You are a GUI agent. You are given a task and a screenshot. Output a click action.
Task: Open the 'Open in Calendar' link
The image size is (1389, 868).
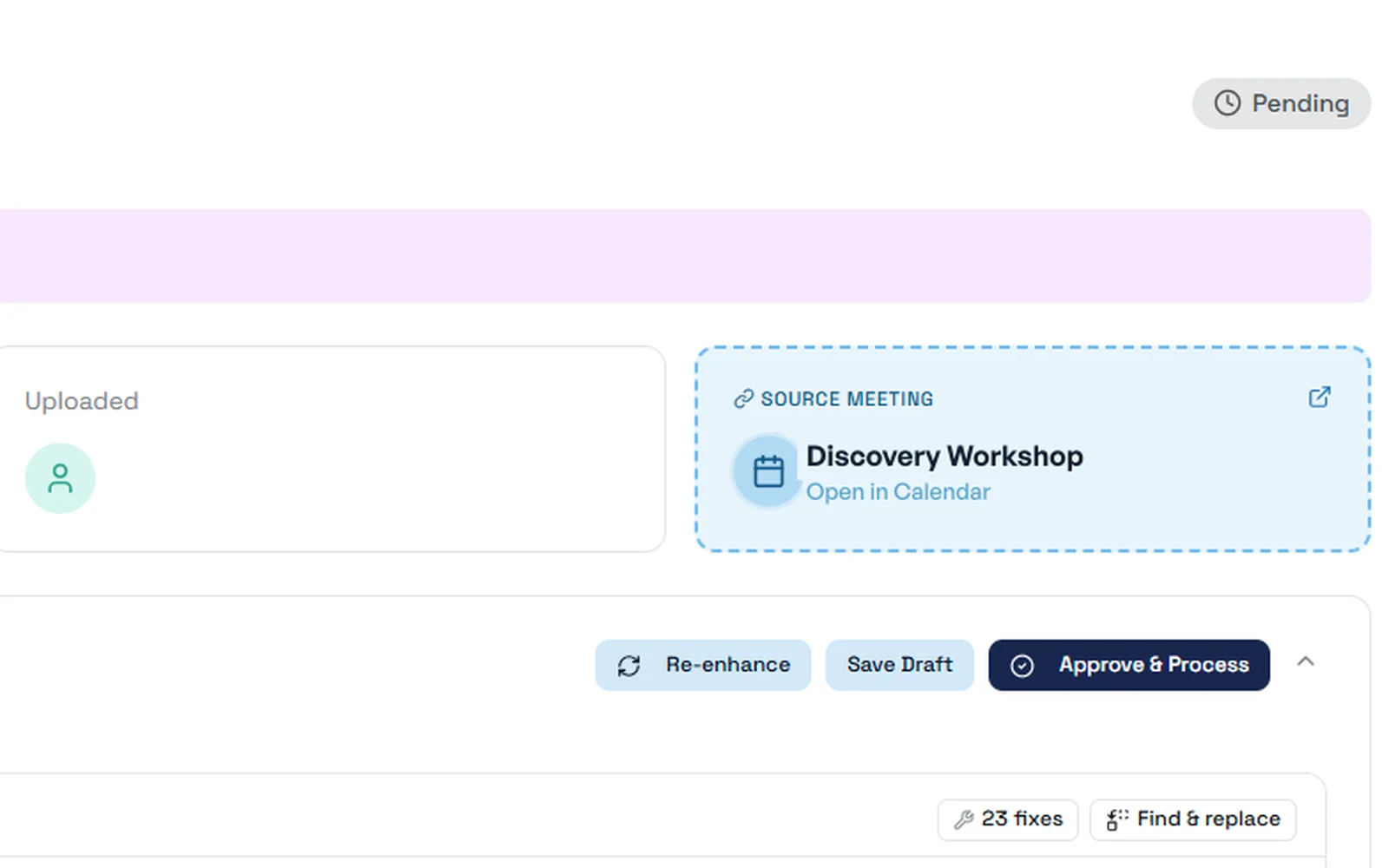tap(898, 492)
